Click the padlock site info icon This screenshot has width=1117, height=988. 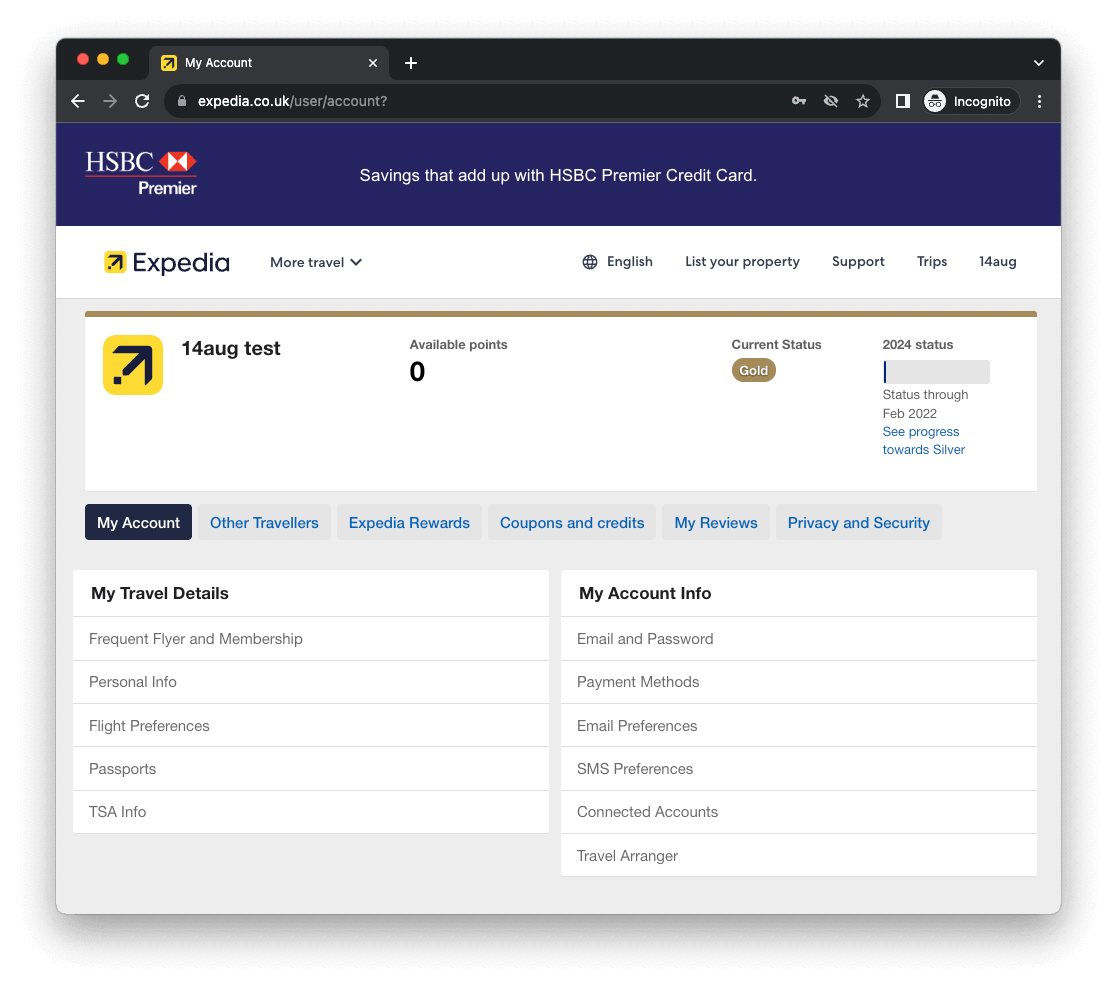coord(182,101)
